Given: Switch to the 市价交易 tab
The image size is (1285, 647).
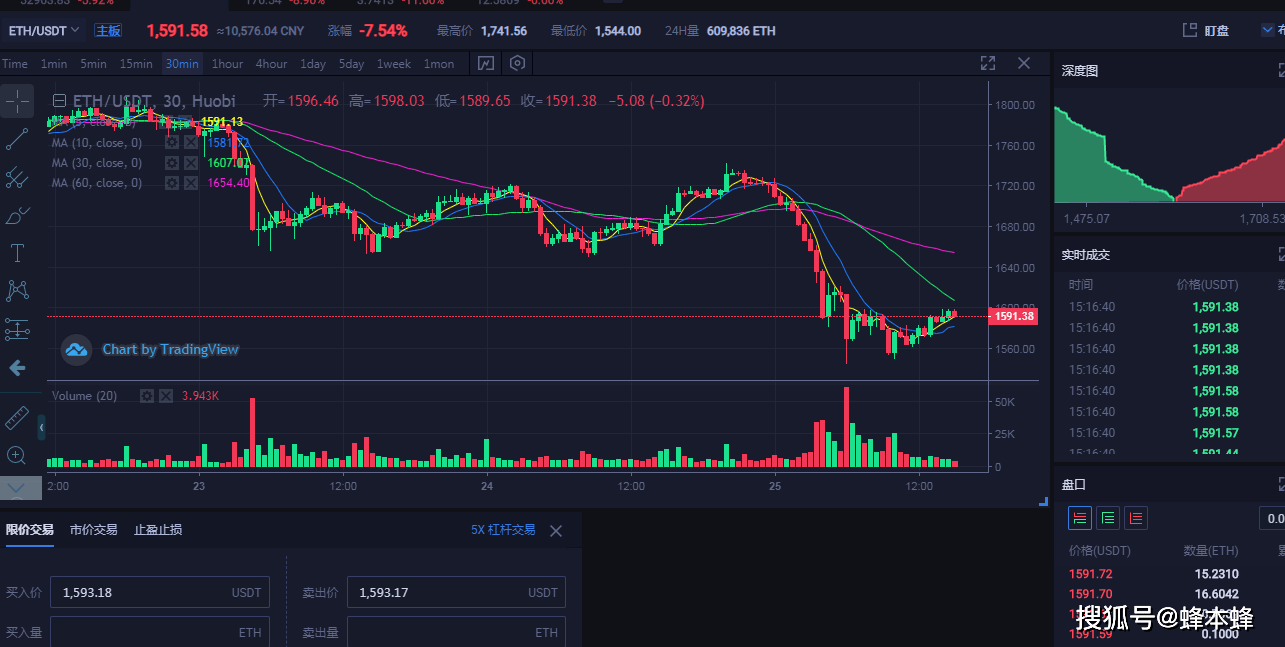Looking at the screenshot, I should [93, 530].
